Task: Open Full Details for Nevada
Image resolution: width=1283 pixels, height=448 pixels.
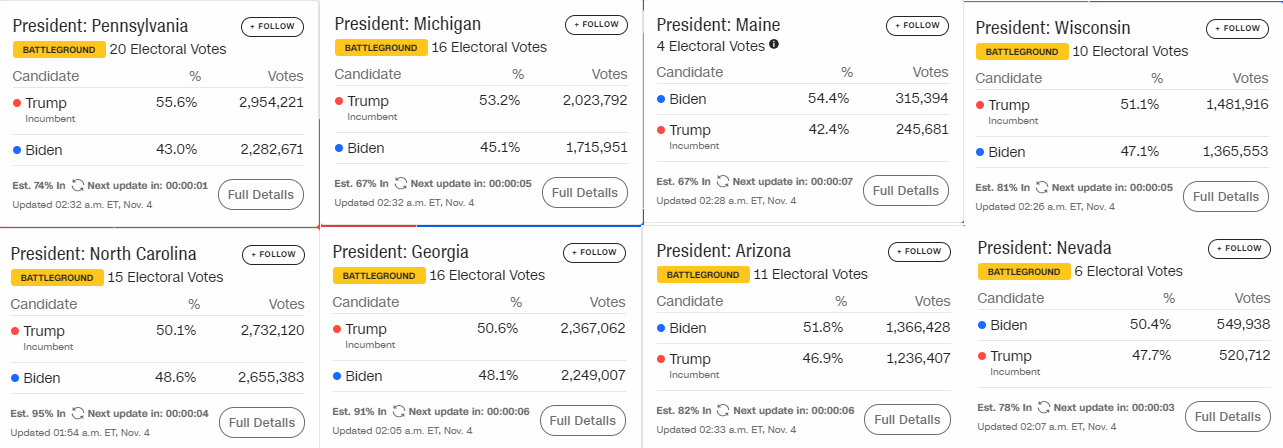Action: click(1228, 417)
